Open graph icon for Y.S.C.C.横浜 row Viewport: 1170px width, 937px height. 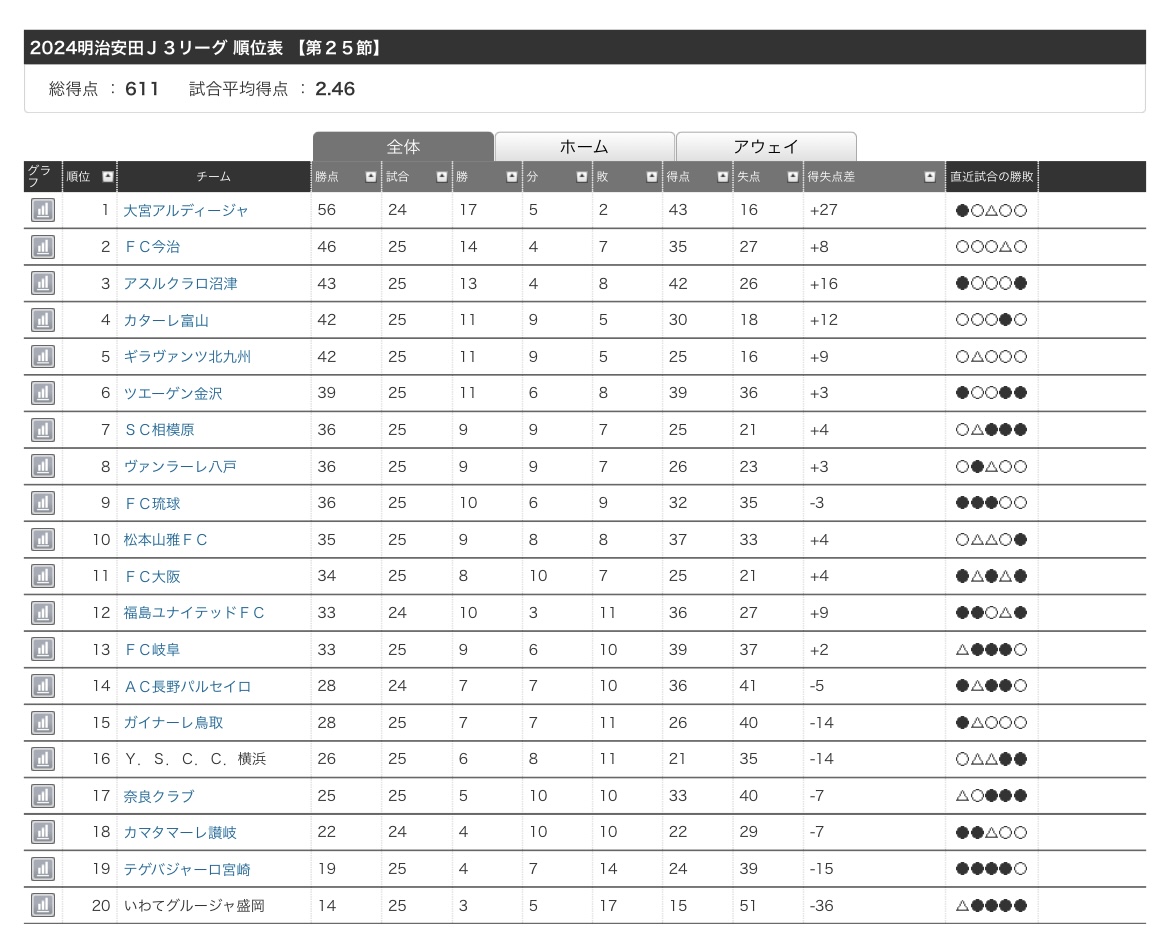(43, 759)
